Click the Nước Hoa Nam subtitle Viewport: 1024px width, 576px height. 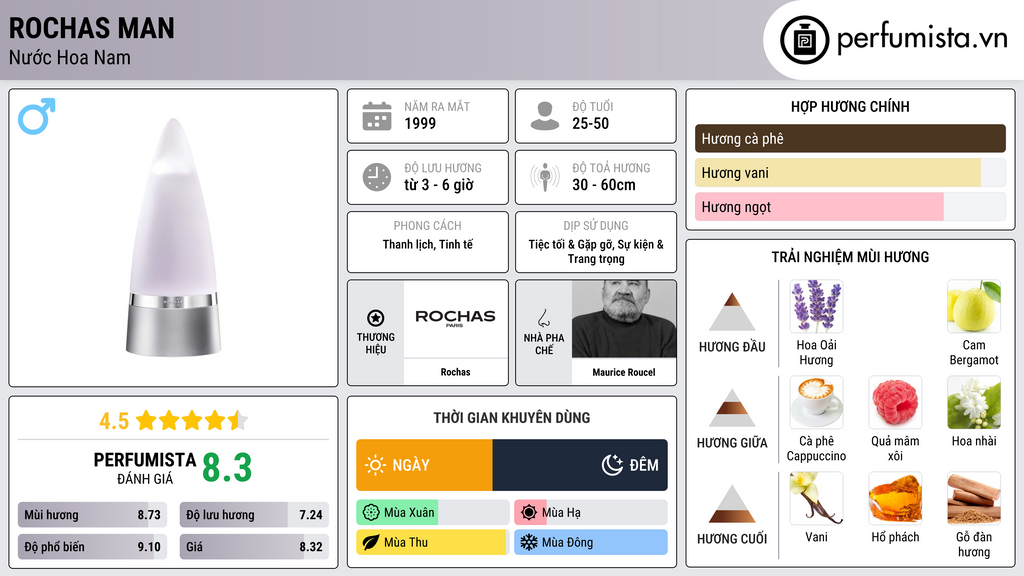click(x=70, y=58)
